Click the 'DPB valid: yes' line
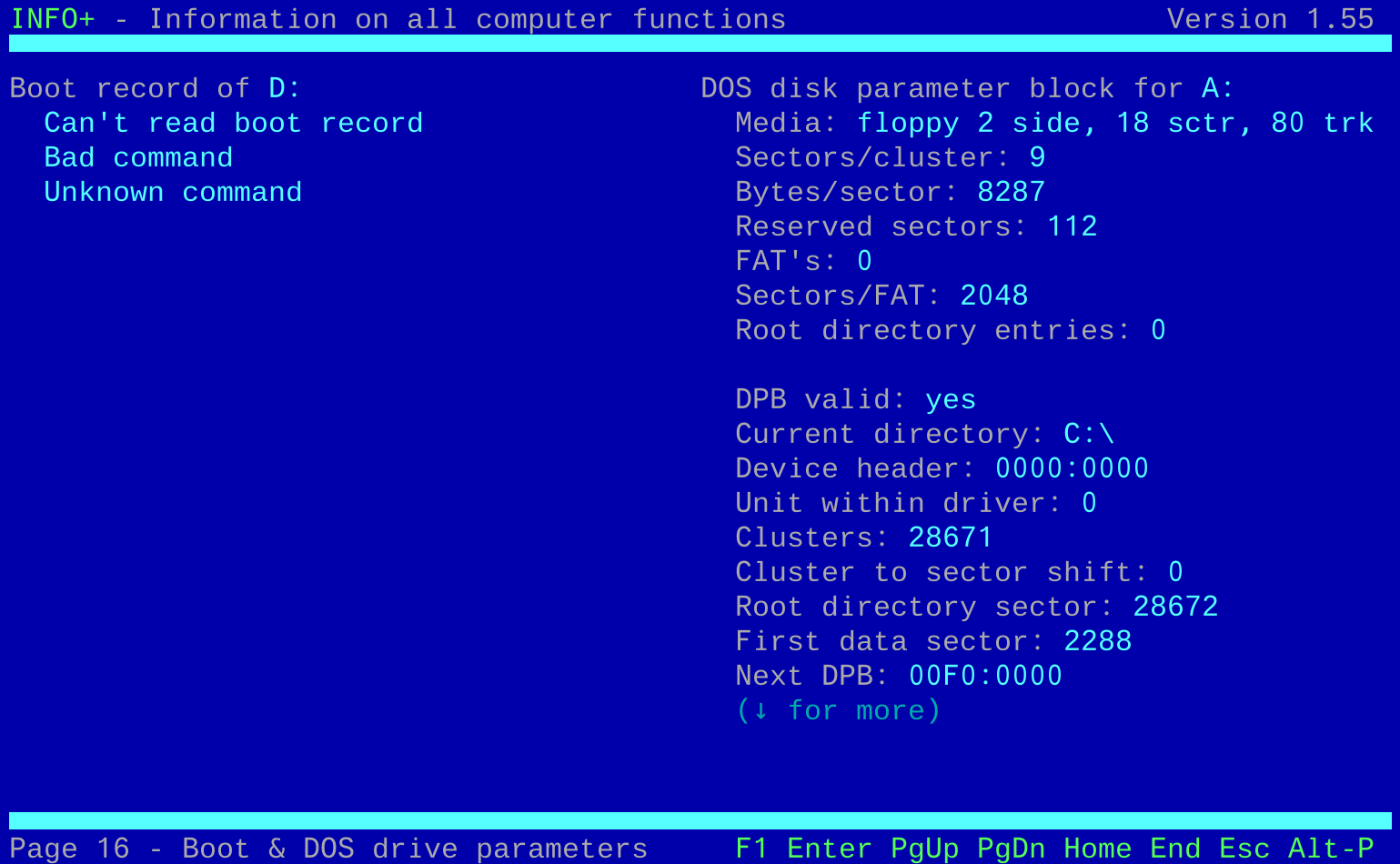The width and height of the screenshot is (1400, 864). [x=855, y=399]
